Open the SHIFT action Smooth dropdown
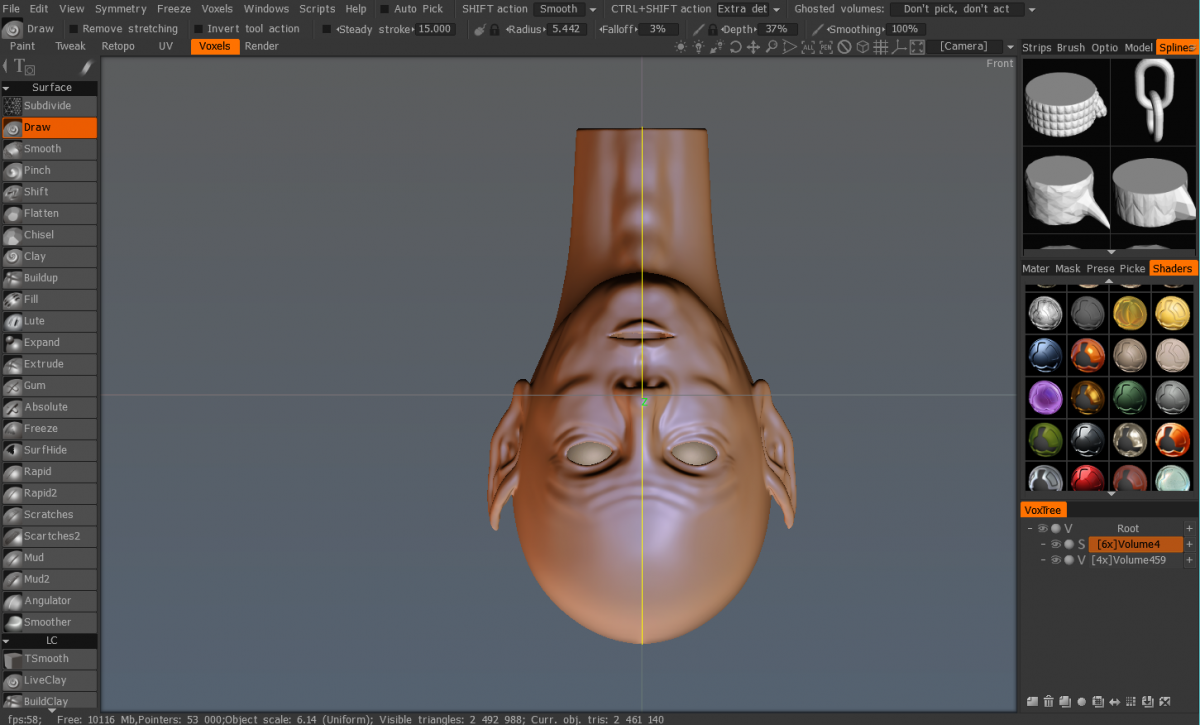 (566, 9)
